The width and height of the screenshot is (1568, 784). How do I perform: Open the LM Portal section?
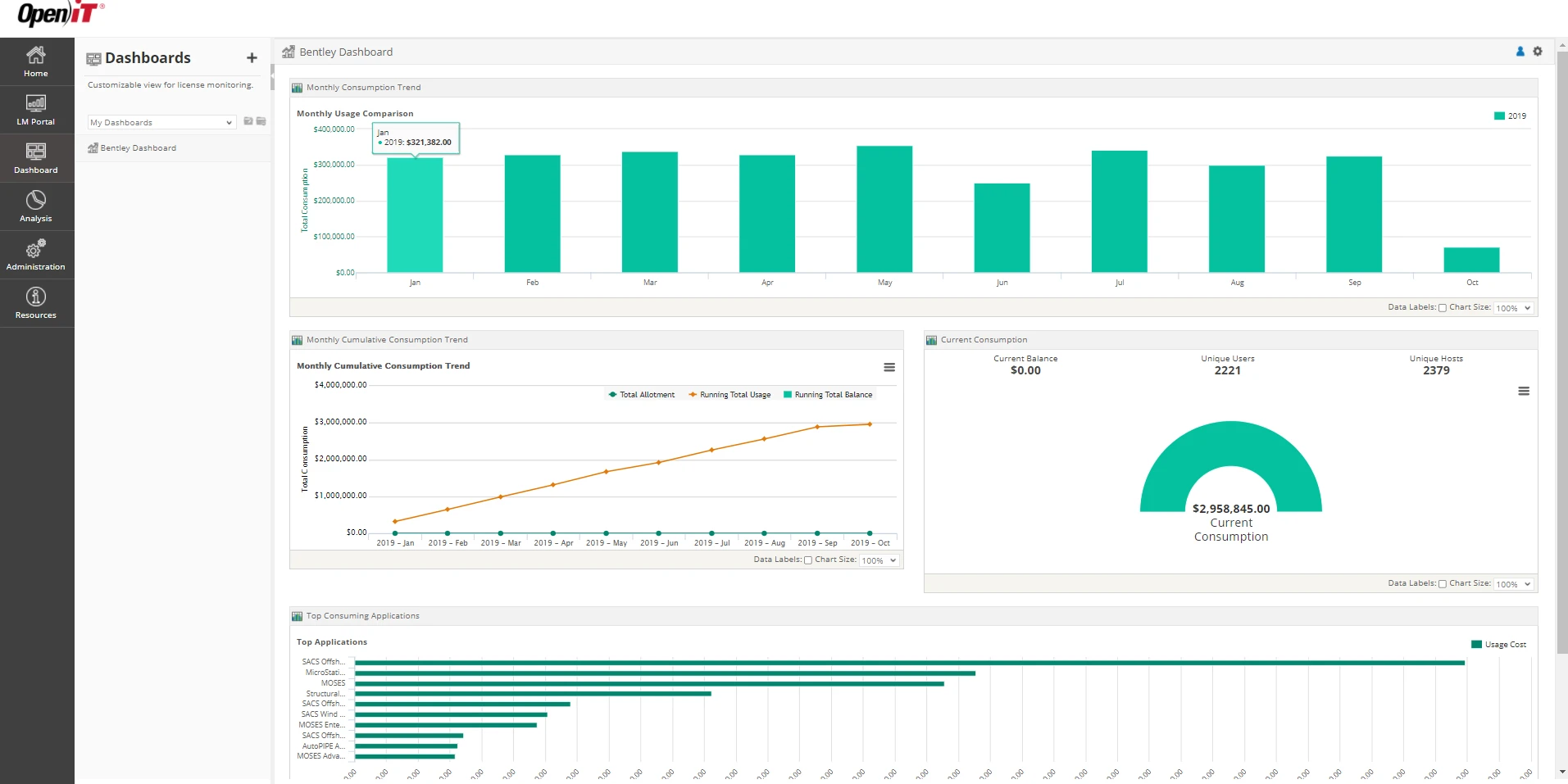[x=36, y=111]
